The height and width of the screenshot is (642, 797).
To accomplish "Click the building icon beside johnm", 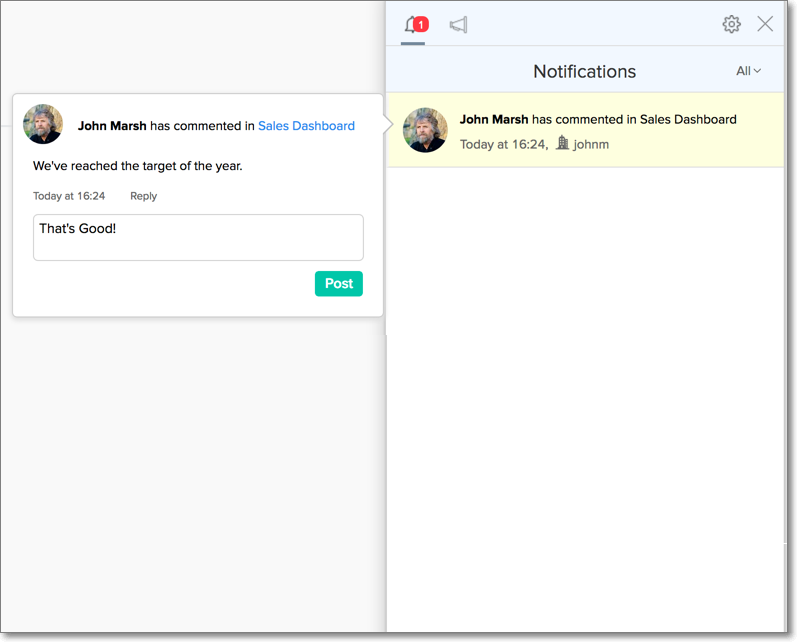I will coord(562,144).
